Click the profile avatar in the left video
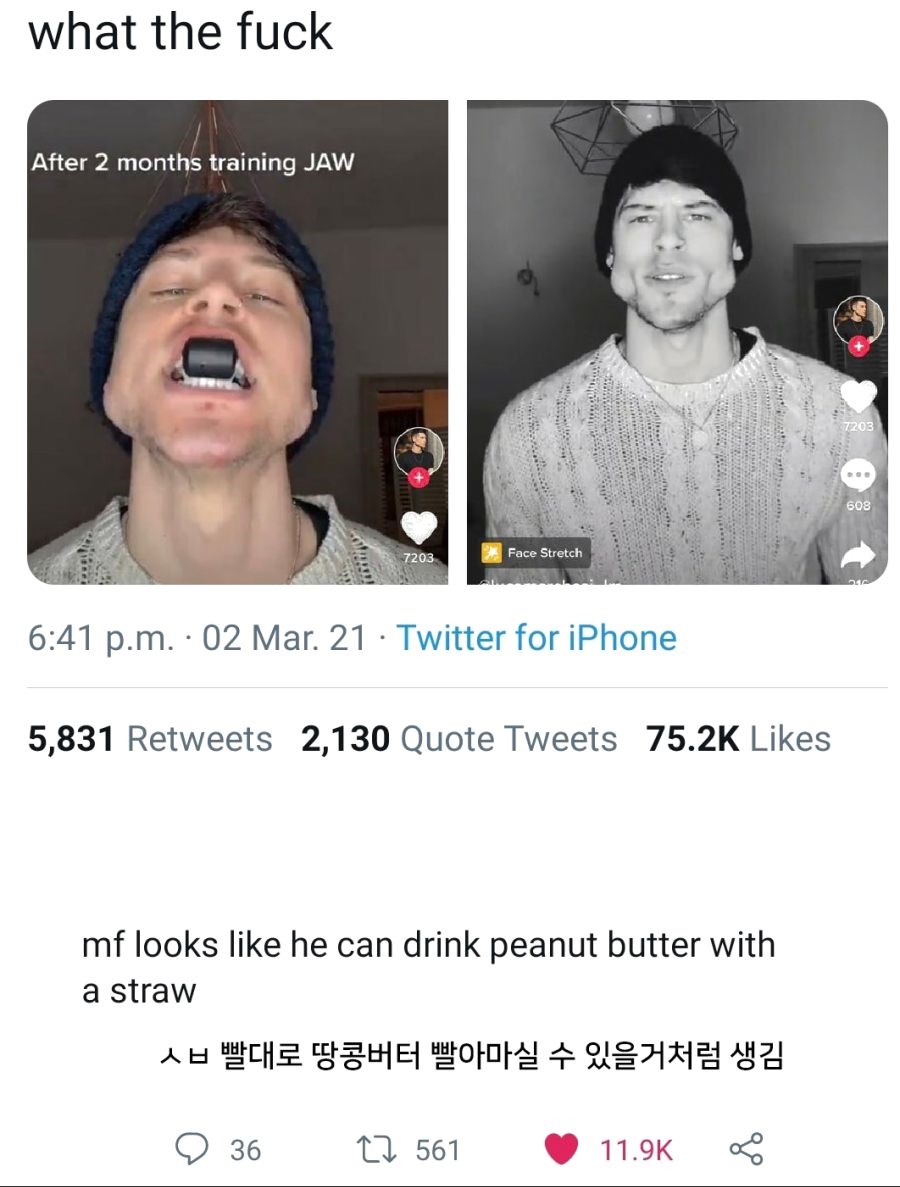 tap(419, 451)
